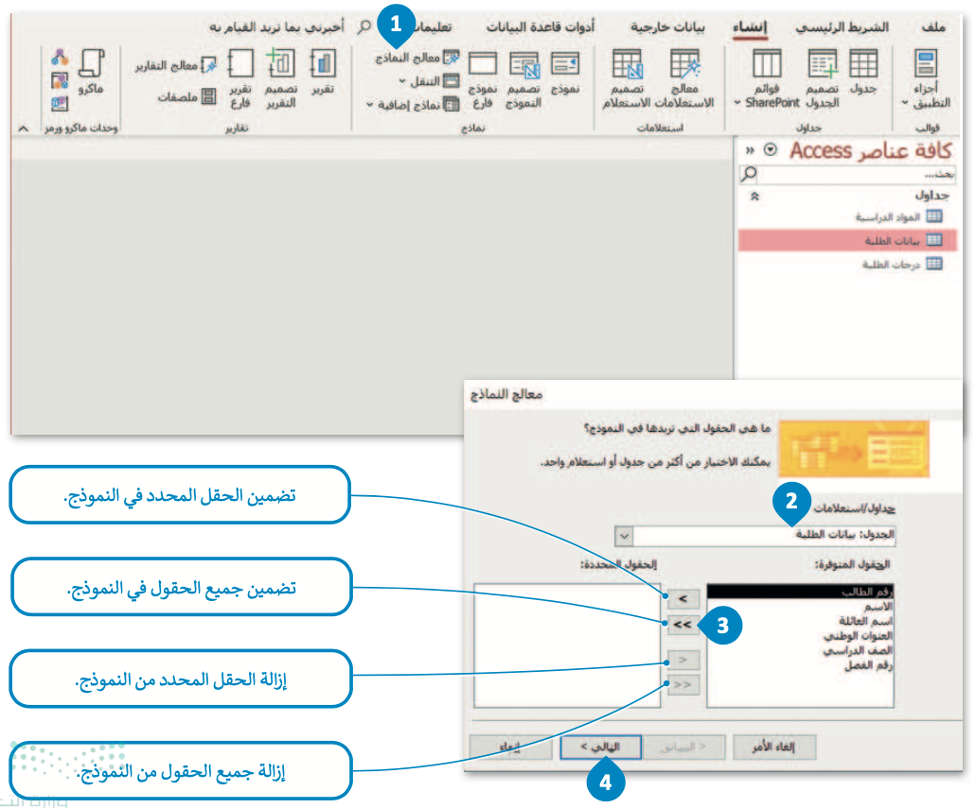Image resolution: width=977 pixels, height=808 pixels.
Task: Click the magnifier icon in the navigation search
Action: point(748,174)
